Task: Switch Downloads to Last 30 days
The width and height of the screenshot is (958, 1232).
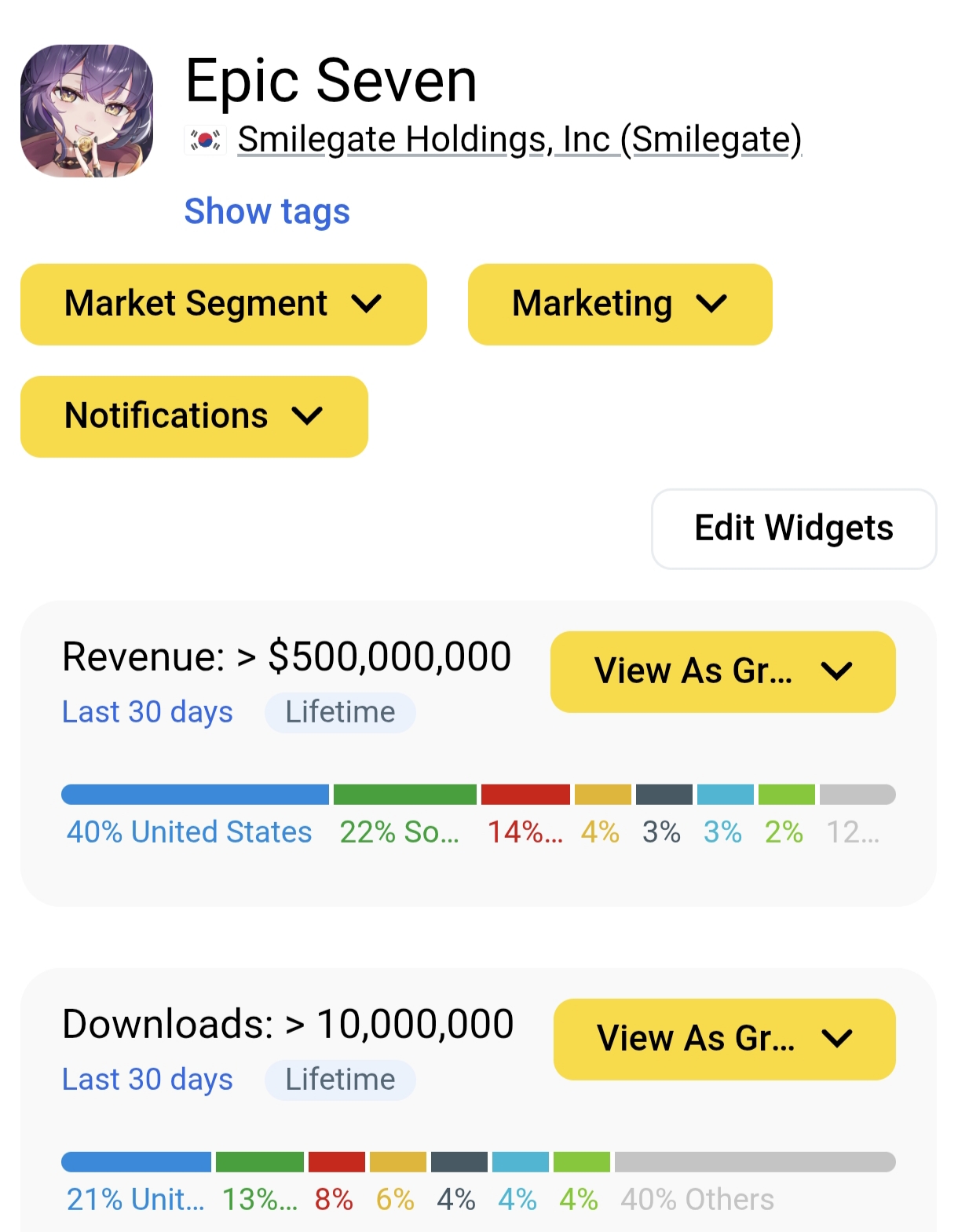Action: tap(148, 1080)
